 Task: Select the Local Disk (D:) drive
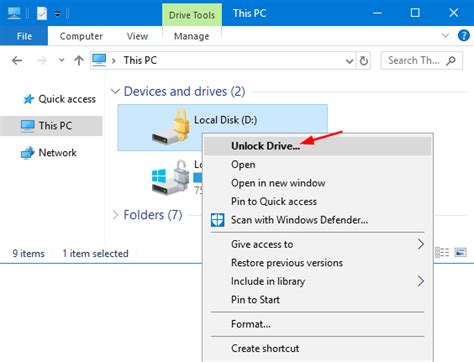(223, 128)
